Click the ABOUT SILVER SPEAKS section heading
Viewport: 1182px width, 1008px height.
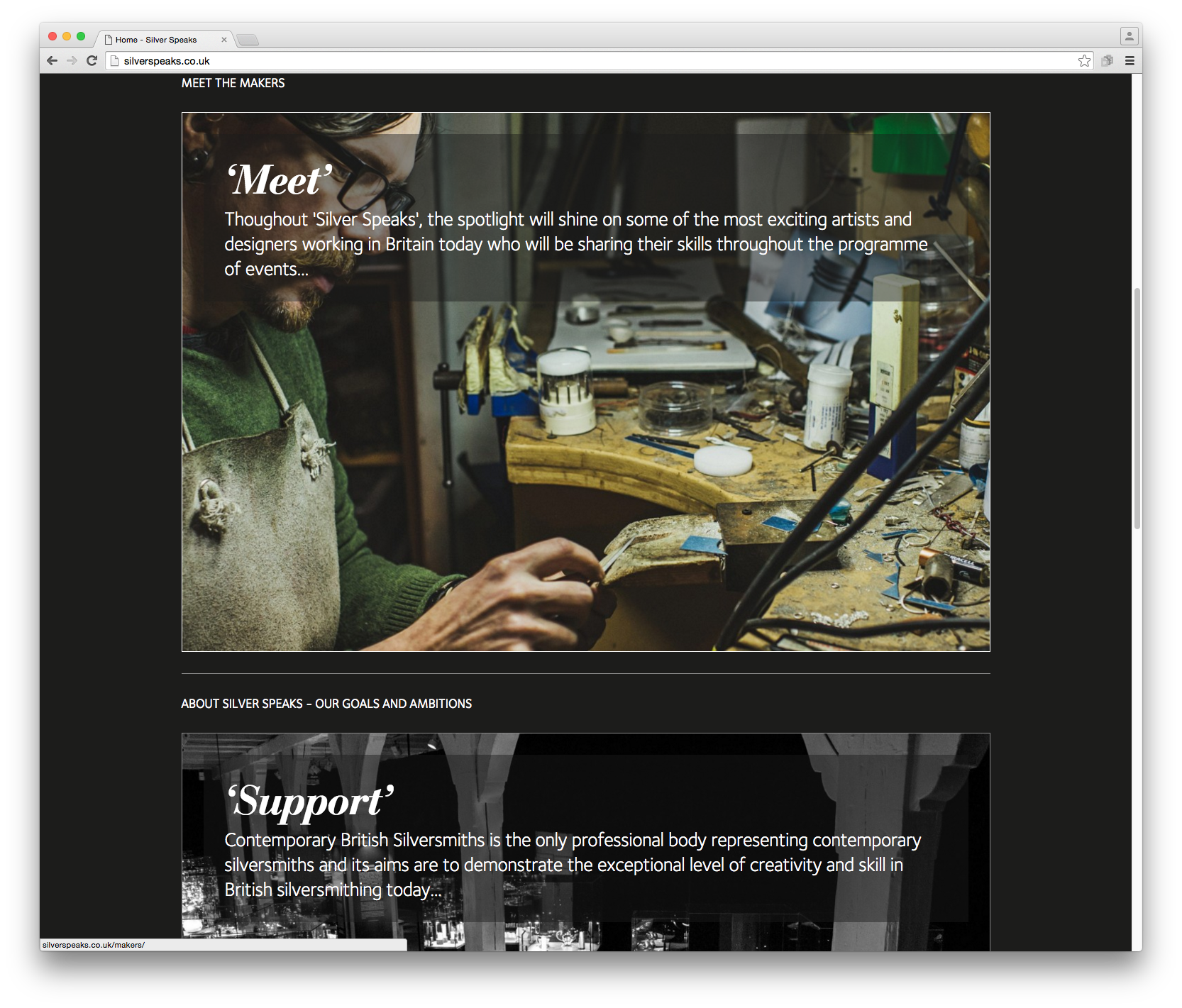point(326,704)
